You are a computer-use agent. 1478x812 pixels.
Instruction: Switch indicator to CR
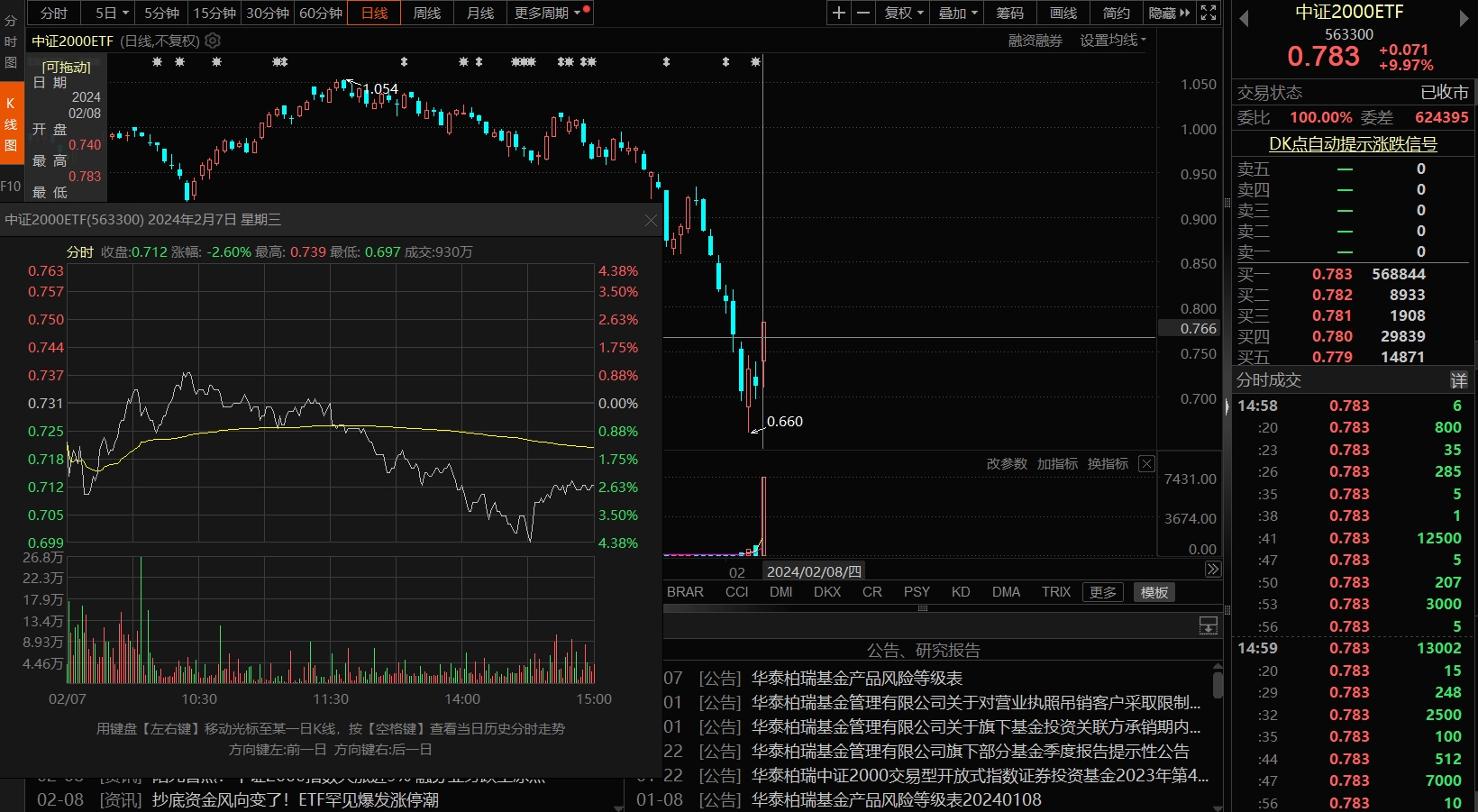872,592
